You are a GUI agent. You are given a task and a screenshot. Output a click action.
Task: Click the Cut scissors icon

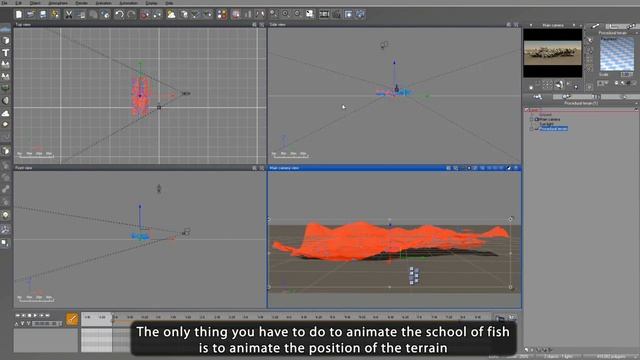[x=69, y=15]
